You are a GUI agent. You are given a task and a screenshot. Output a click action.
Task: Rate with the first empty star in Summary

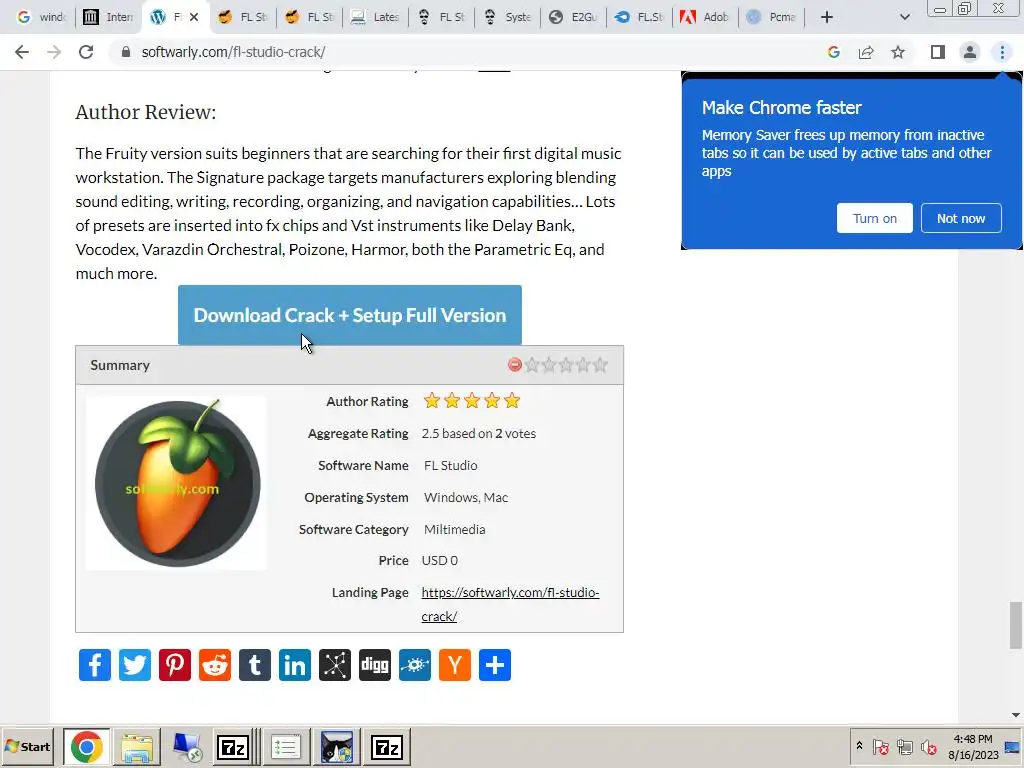[532, 365]
